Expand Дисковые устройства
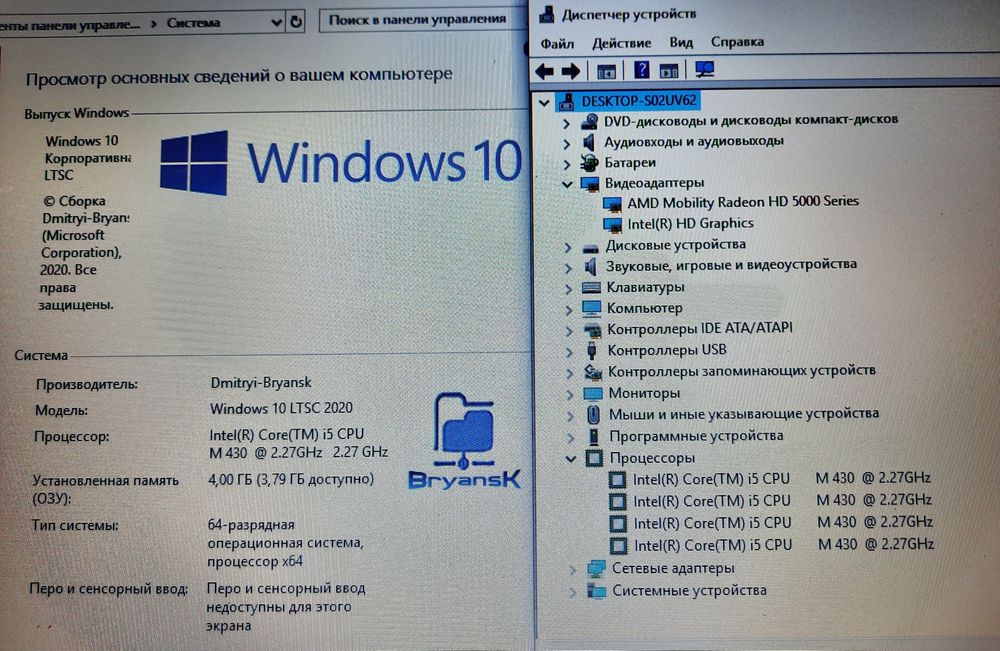Viewport: 1000px width, 651px height. [x=568, y=247]
